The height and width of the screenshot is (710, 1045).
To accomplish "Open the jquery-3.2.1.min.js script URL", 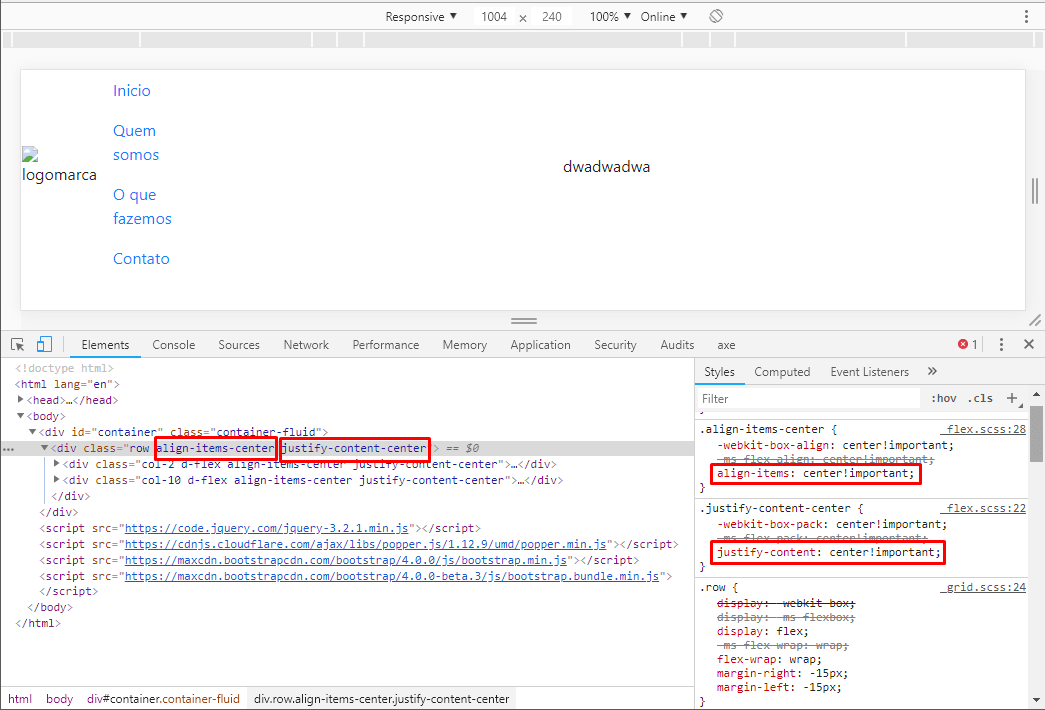I will point(267,528).
